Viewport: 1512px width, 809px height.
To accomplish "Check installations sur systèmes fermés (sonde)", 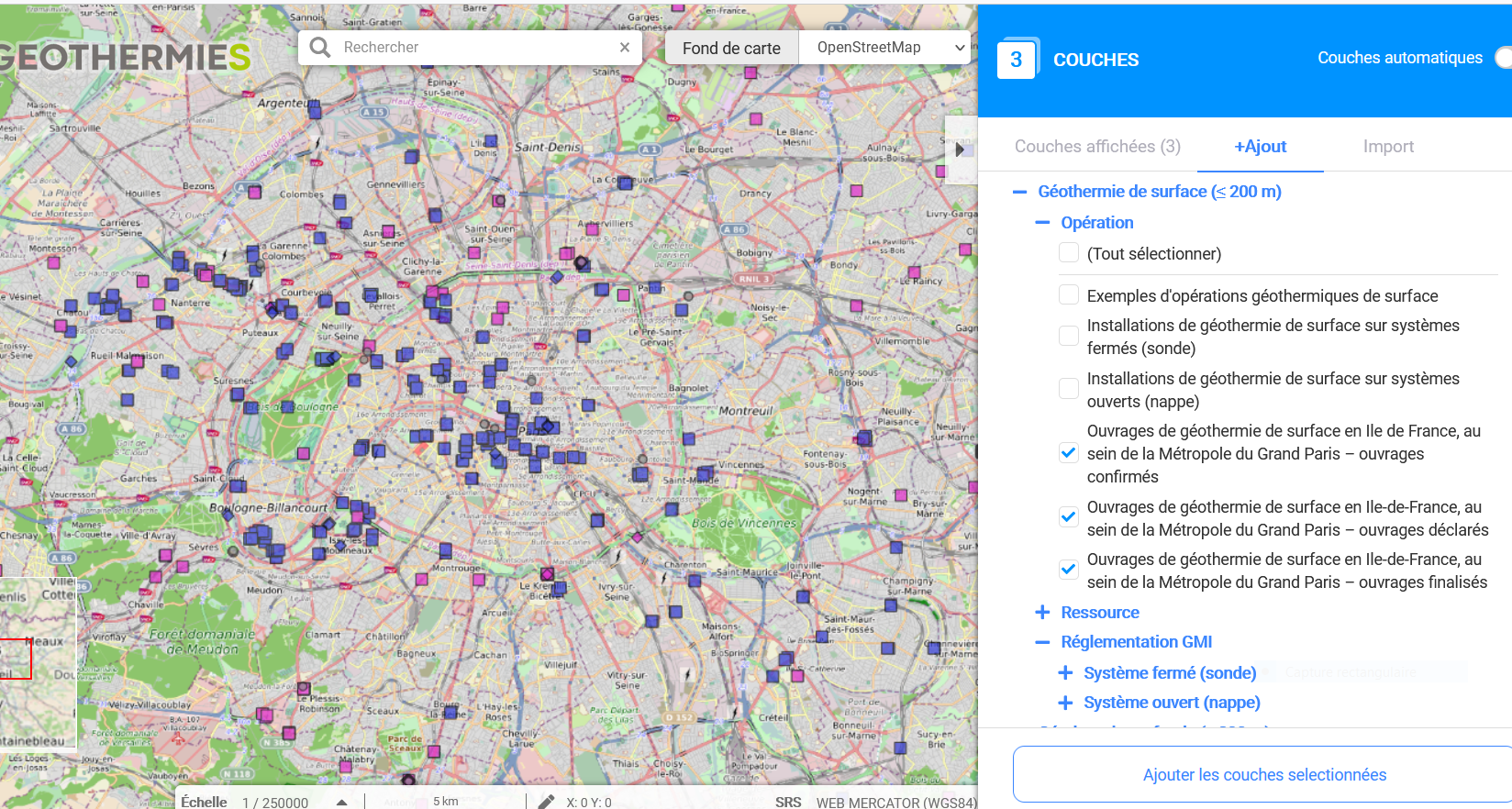I will 1069,336.
